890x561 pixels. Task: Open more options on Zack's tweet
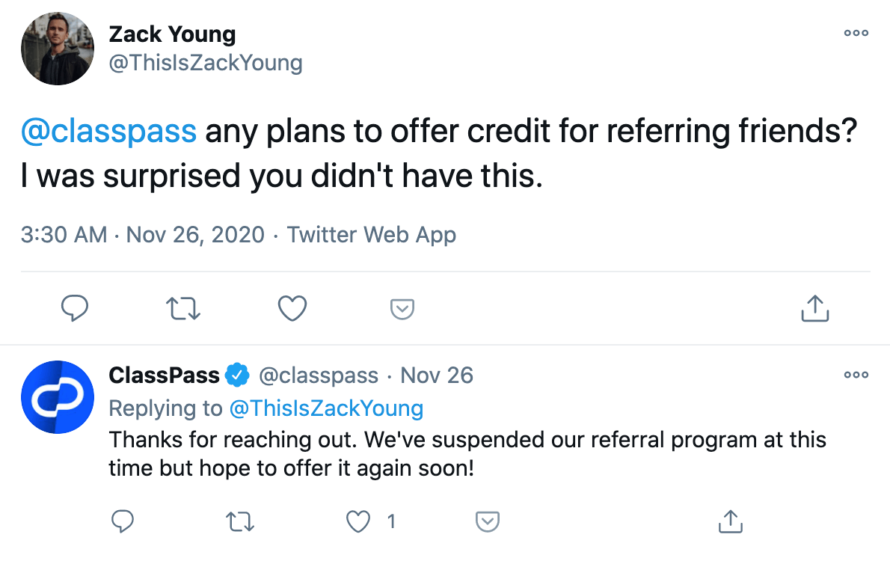856,33
